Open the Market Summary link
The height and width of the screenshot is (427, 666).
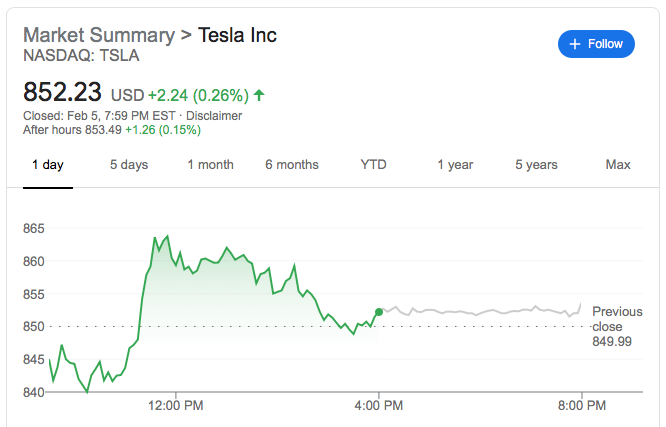(98, 35)
